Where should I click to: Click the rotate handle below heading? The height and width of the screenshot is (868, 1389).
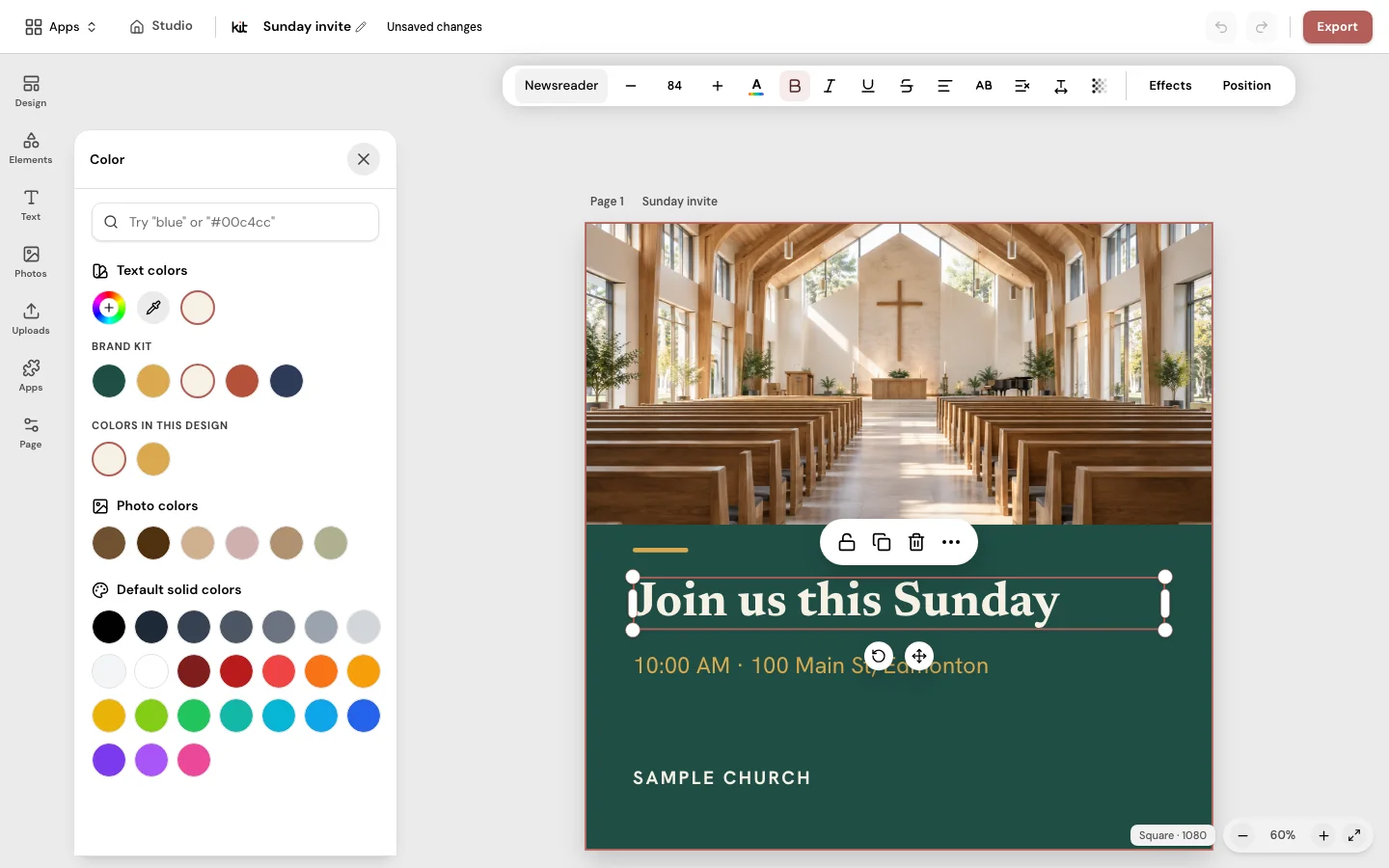(x=879, y=656)
